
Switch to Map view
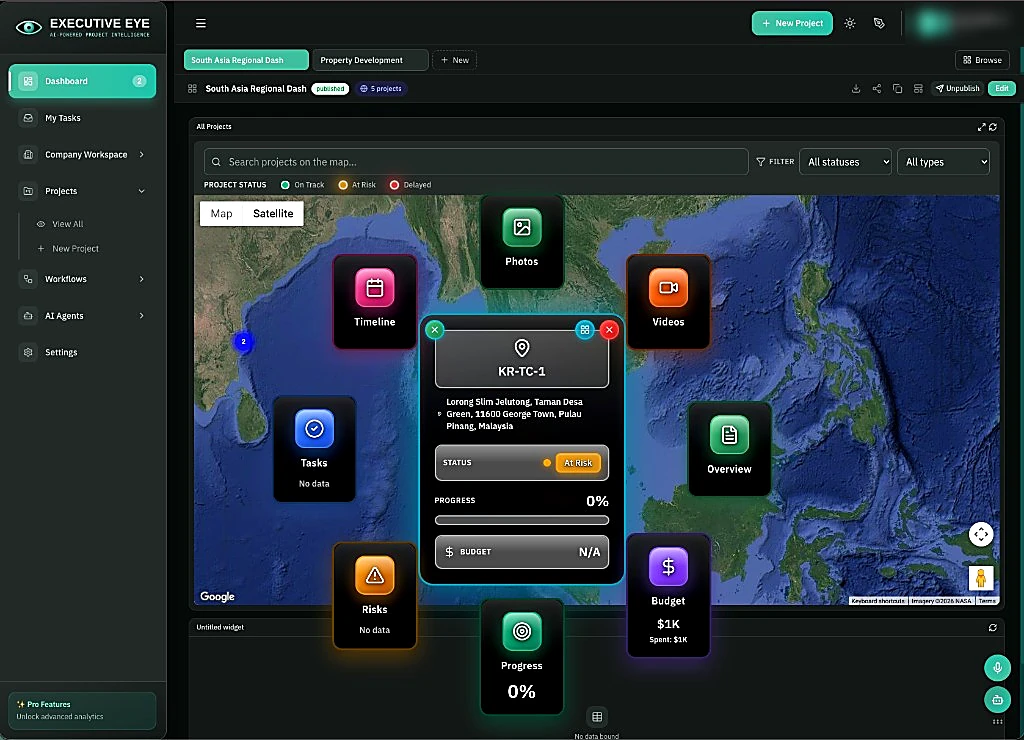coord(221,214)
